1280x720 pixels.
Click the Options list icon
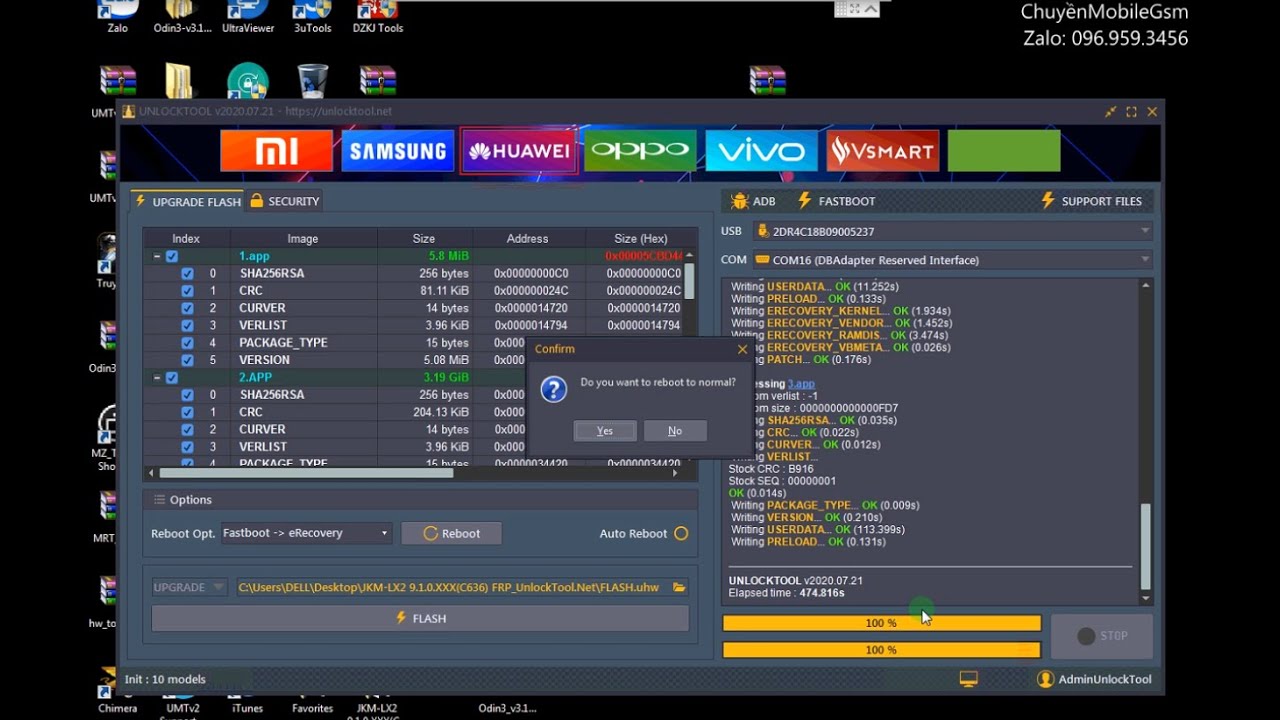[159, 500]
